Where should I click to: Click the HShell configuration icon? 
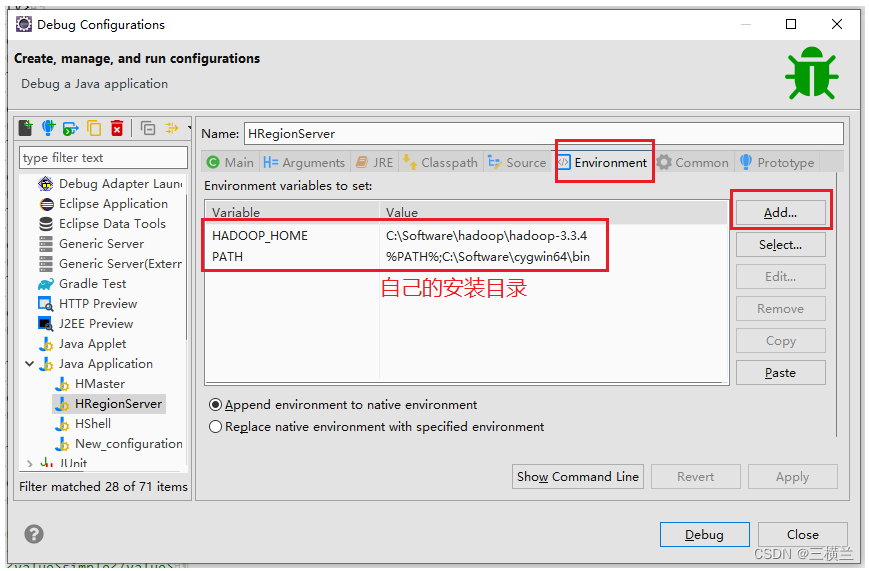tap(63, 424)
